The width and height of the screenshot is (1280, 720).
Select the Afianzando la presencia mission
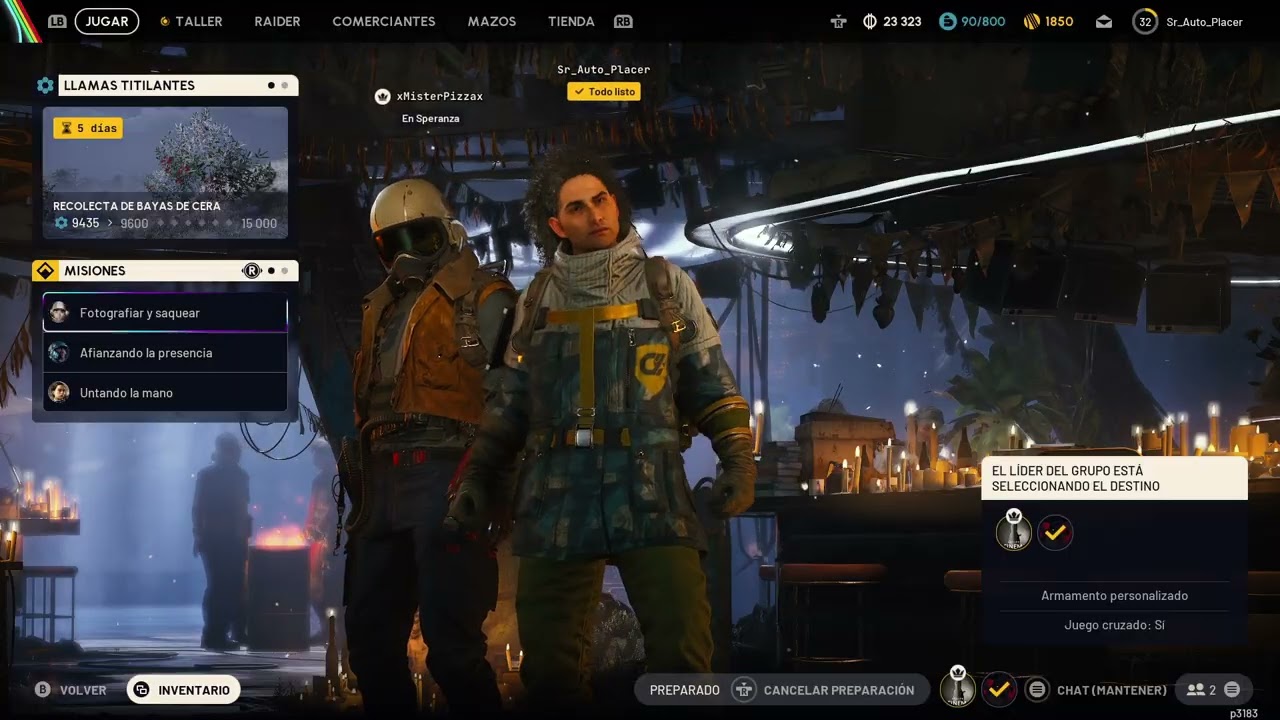(165, 353)
